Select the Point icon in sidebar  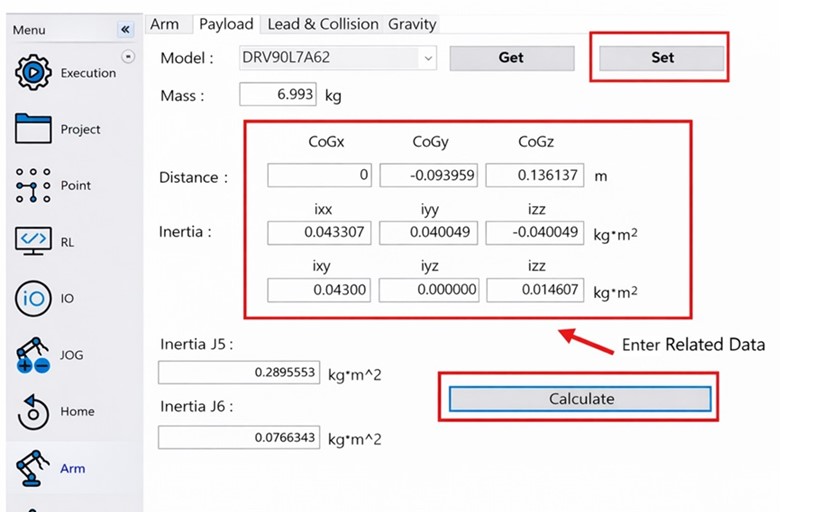(33, 185)
